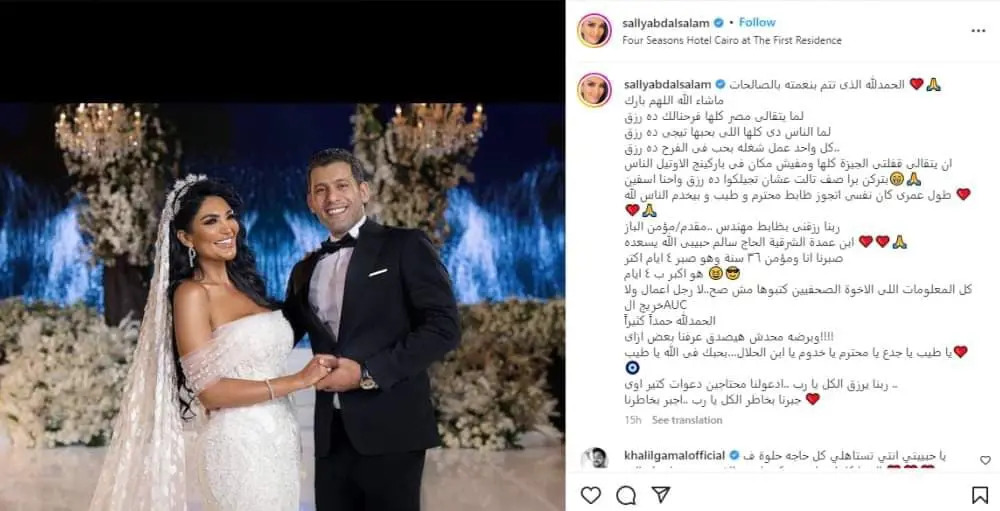Open more options three-dot menu
Viewport: 1000px width, 511px height.
[x=978, y=31]
